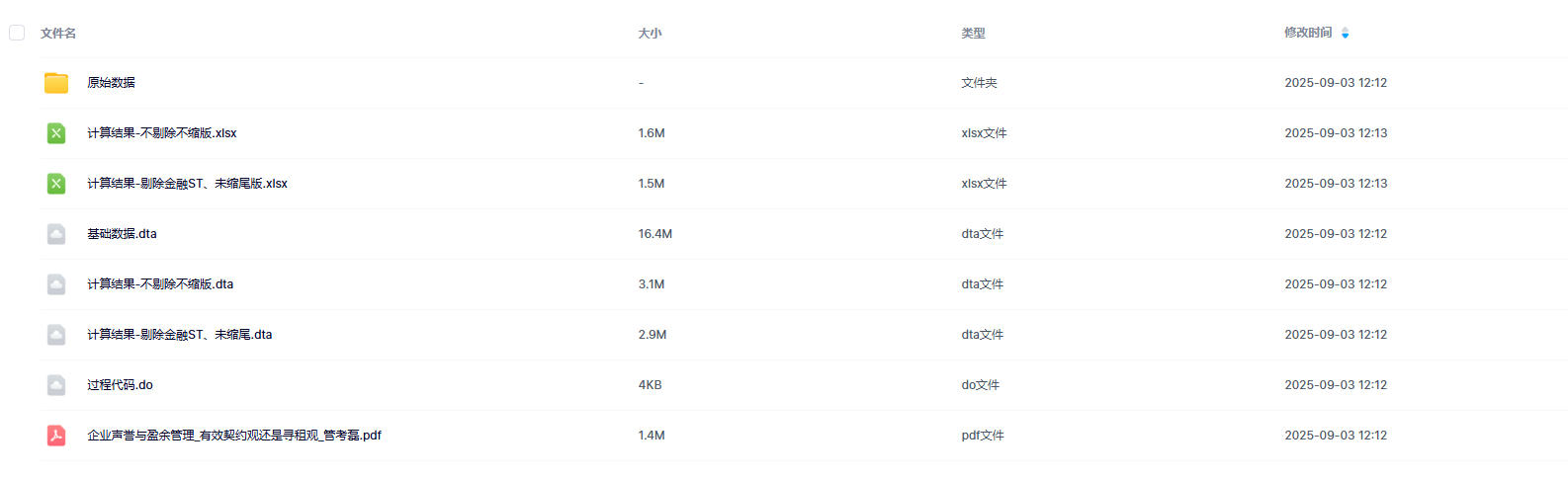
Task: Click the file icon for 计算结果-剔除金融ST、未缩尾.dta
Action: click(56, 335)
